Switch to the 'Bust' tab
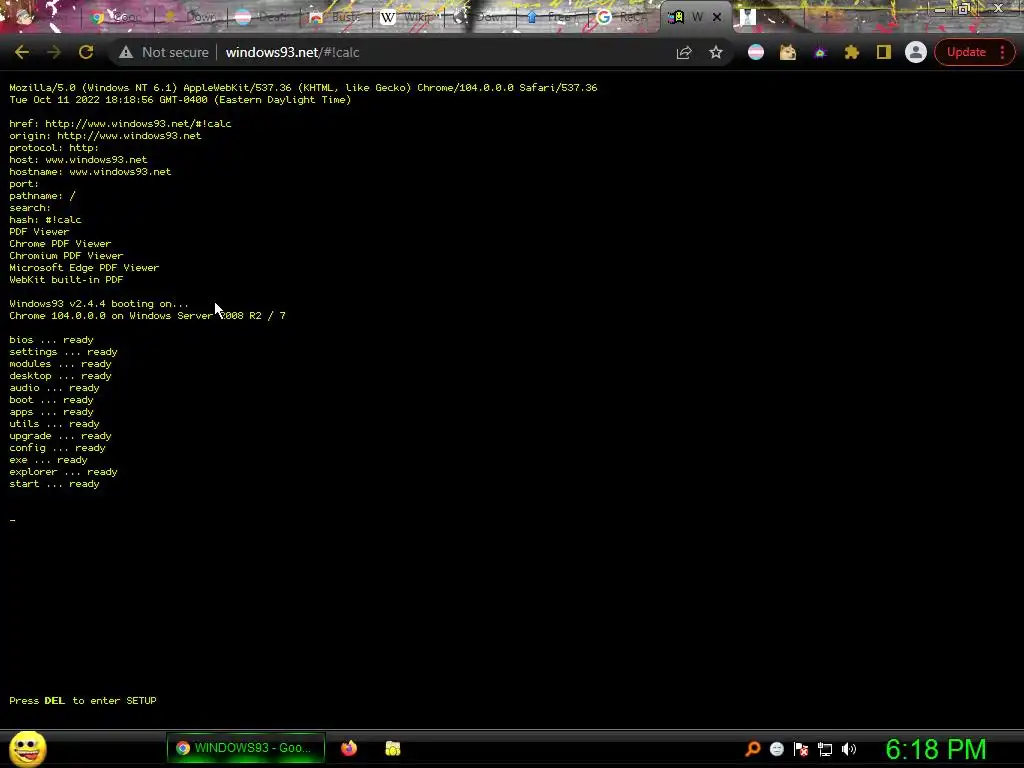 point(335,18)
